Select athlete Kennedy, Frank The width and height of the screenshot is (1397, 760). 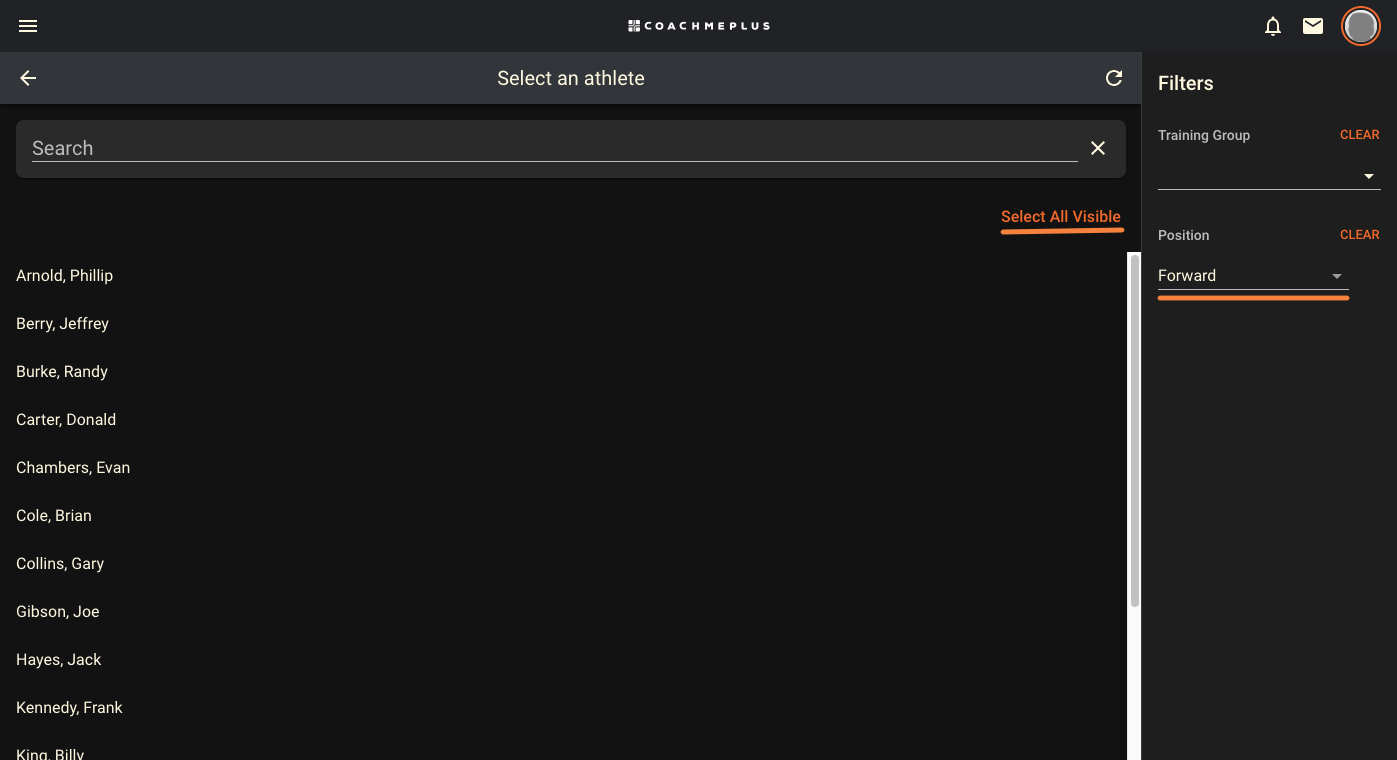click(69, 707)
